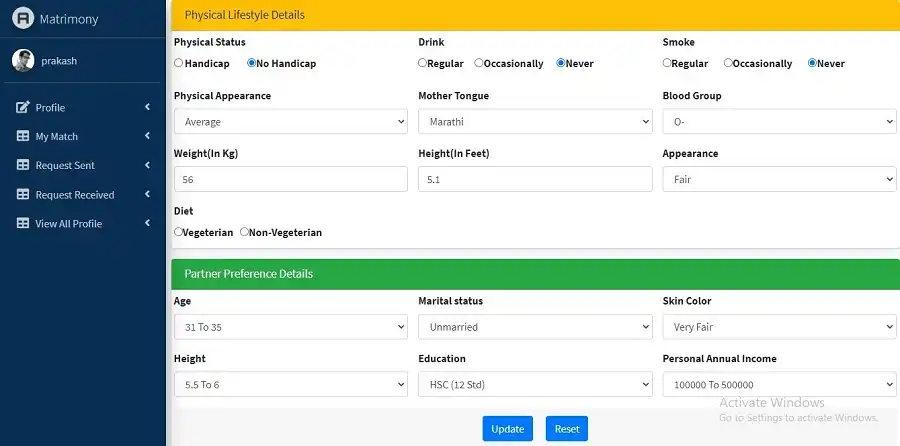Open the Mother Tongue dropdown
The height and width of the screenshot is (446, 900).
coord(535,122)
